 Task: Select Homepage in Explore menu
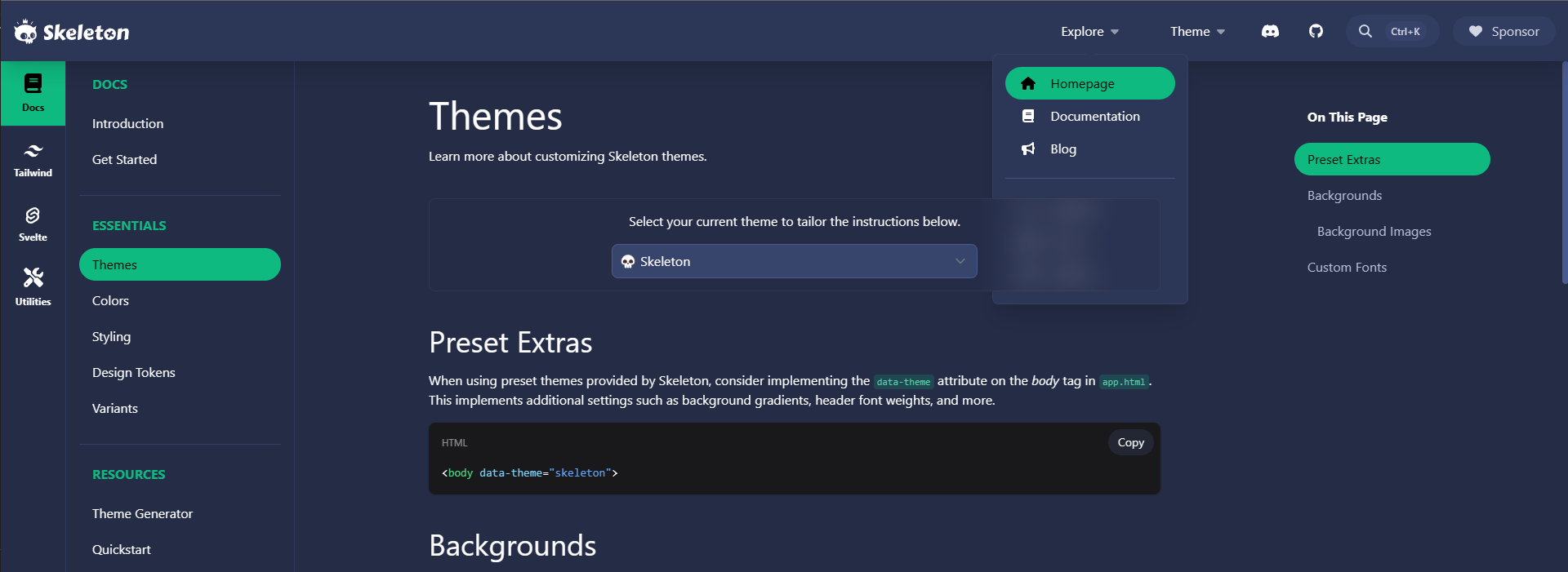1090,83
